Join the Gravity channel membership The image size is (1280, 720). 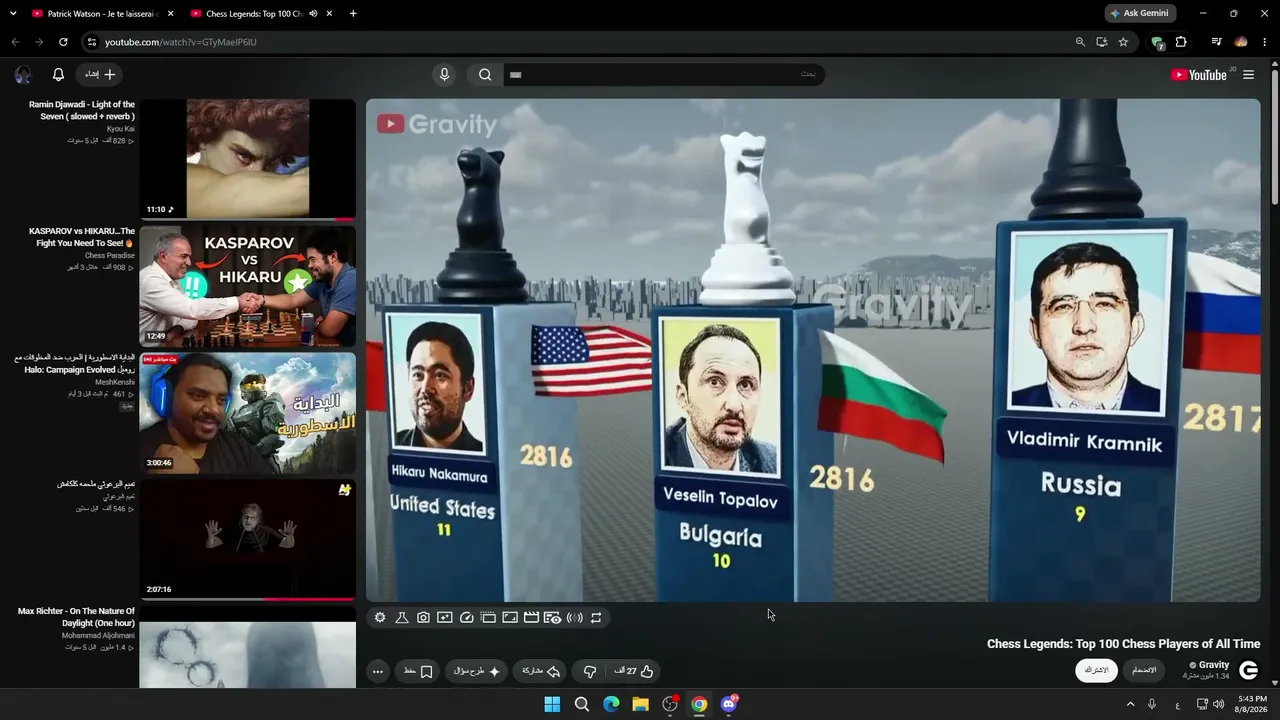[1145, 670]
